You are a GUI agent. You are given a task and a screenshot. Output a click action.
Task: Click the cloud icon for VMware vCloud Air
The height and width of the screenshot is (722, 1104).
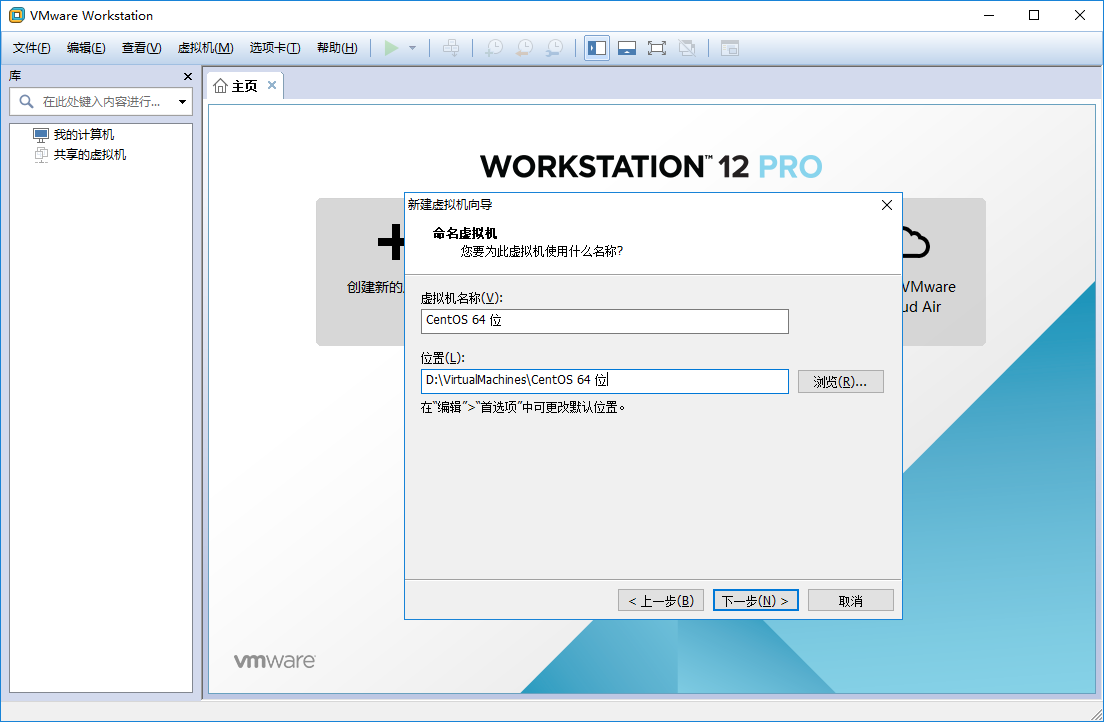tap(915, 242)
